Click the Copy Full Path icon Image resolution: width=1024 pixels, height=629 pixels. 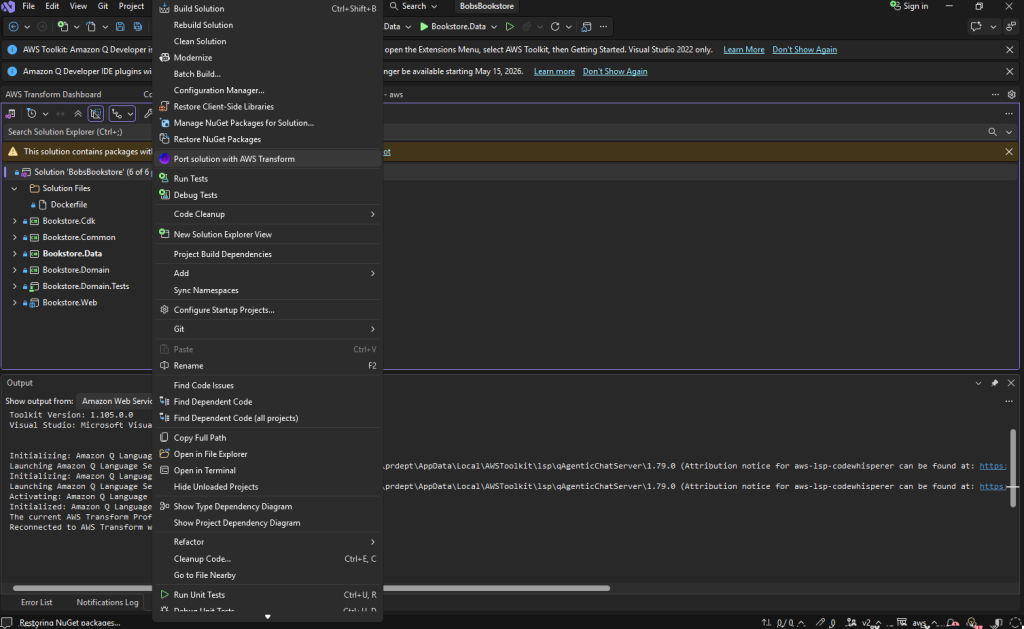pos(165,437)
